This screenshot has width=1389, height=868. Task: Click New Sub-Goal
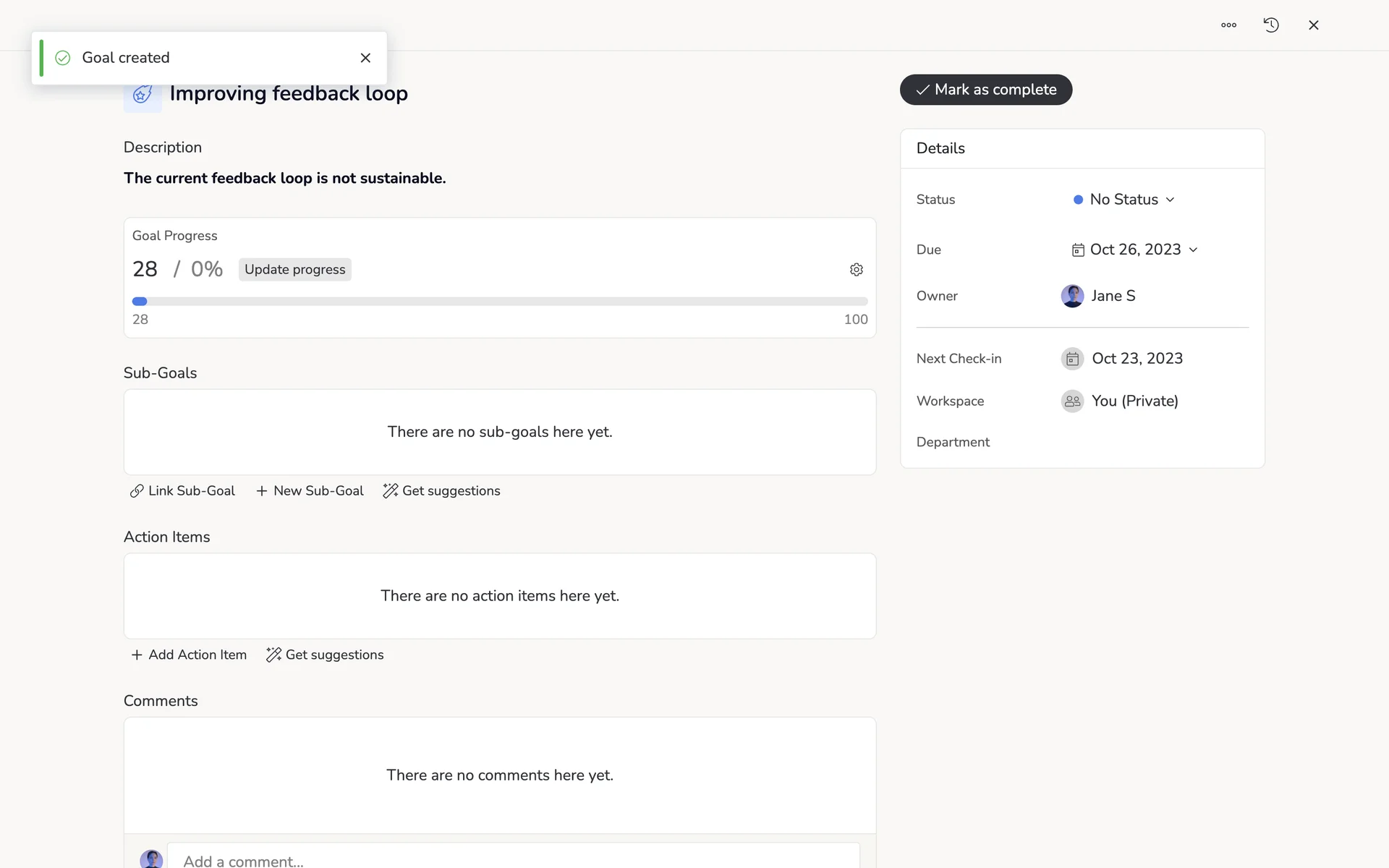click(310, 491)
